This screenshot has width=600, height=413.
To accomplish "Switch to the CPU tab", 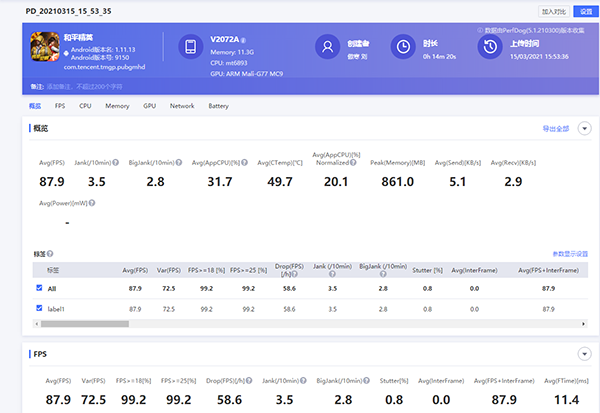I will (x=85, y=105).
